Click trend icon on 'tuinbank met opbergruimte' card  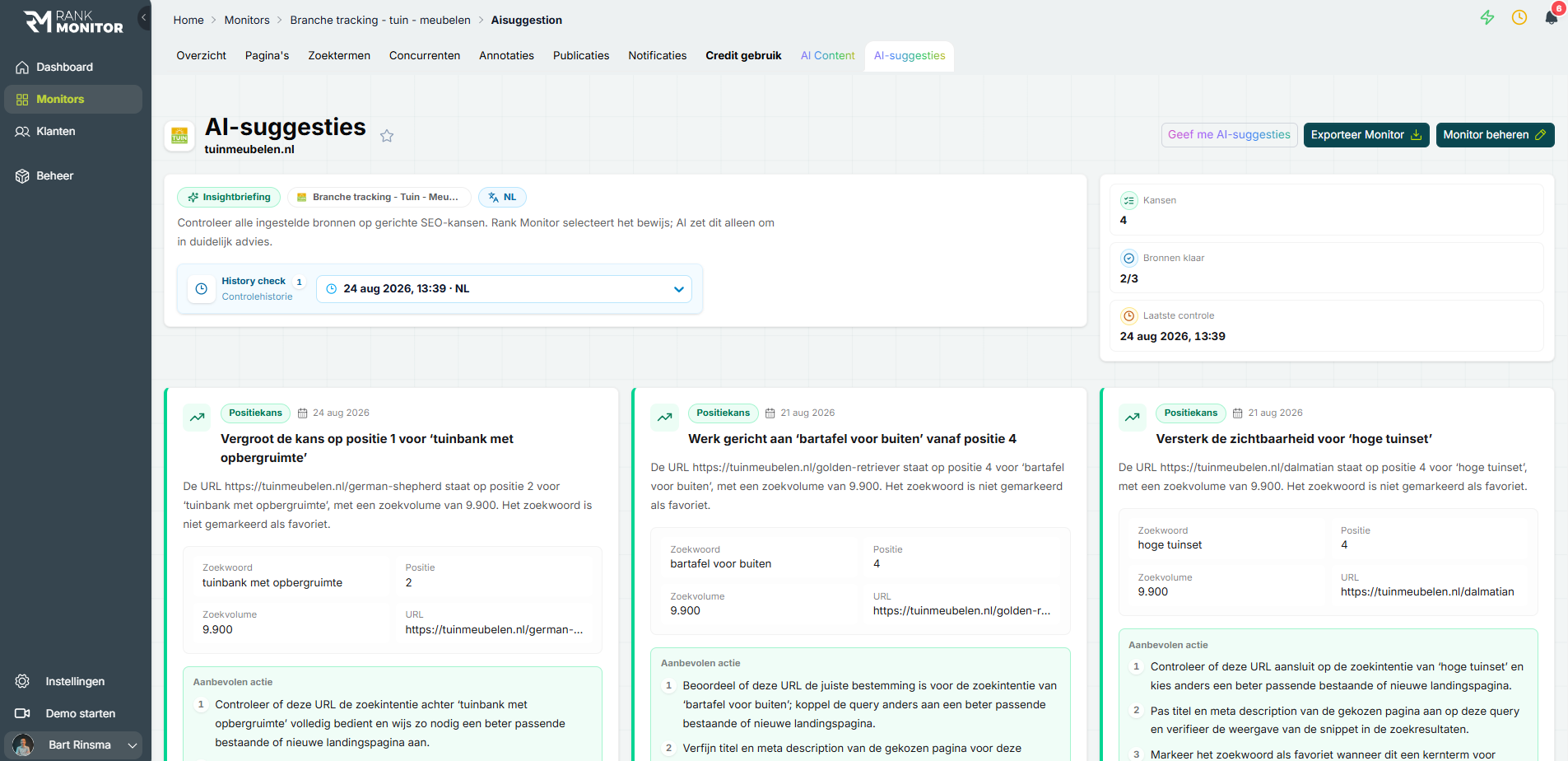pos(198,418)
